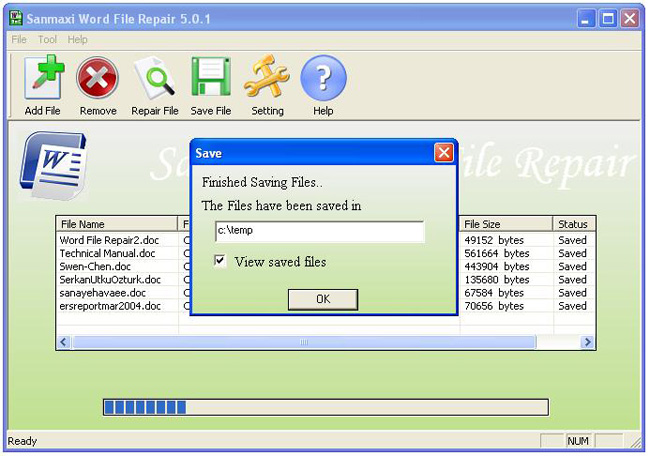Click the 70656 bytes size cell
This screenshot has height=456, width=650.
[x=494, y=306]
